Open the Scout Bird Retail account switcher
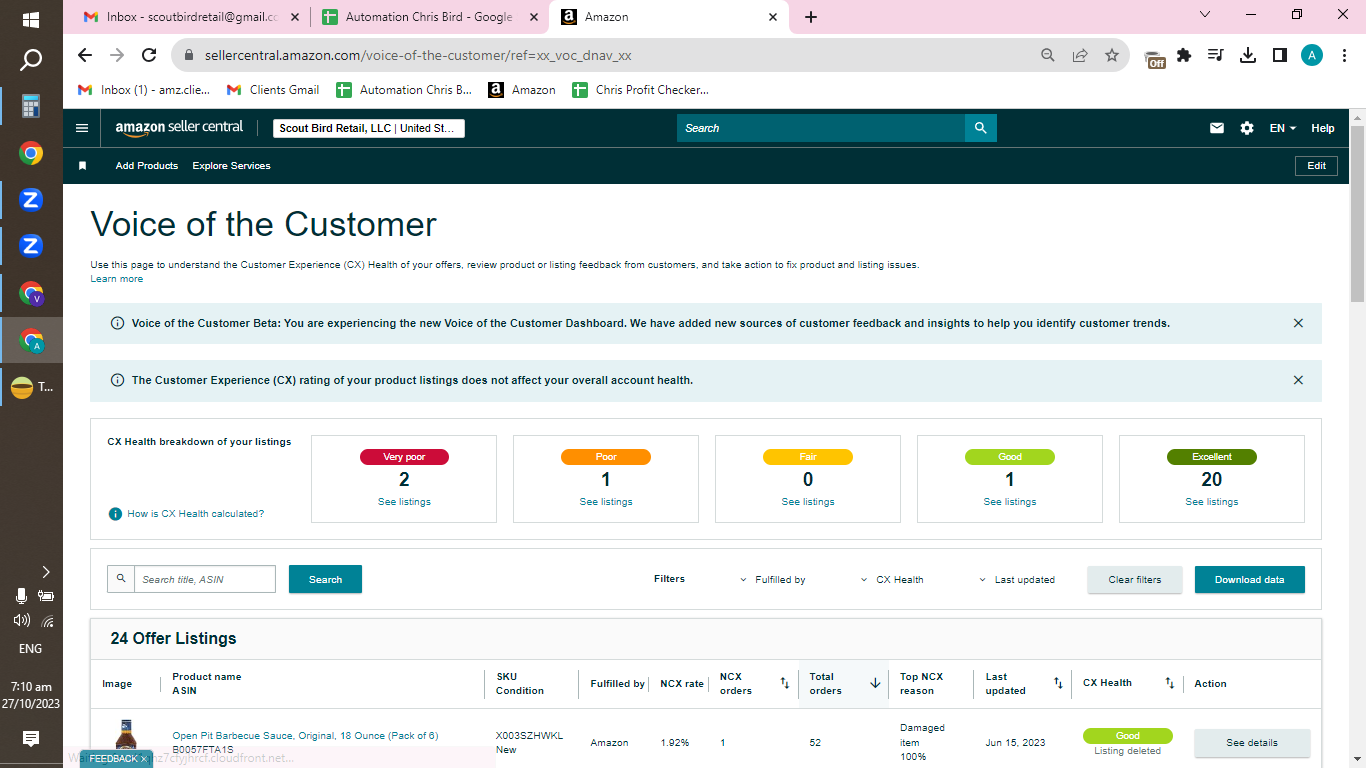Viewport: 1366px width, 768px height. 369,128
